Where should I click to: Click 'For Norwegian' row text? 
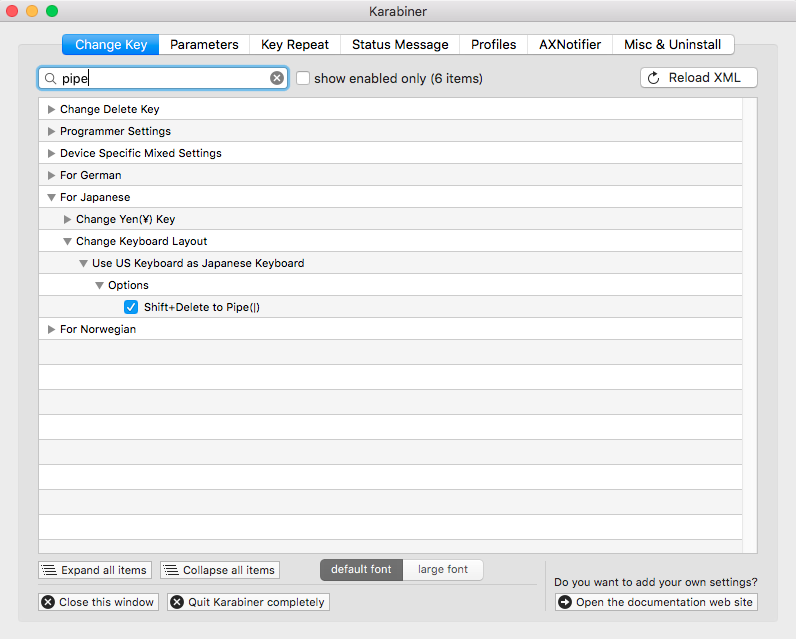click(x=98, y=329)
